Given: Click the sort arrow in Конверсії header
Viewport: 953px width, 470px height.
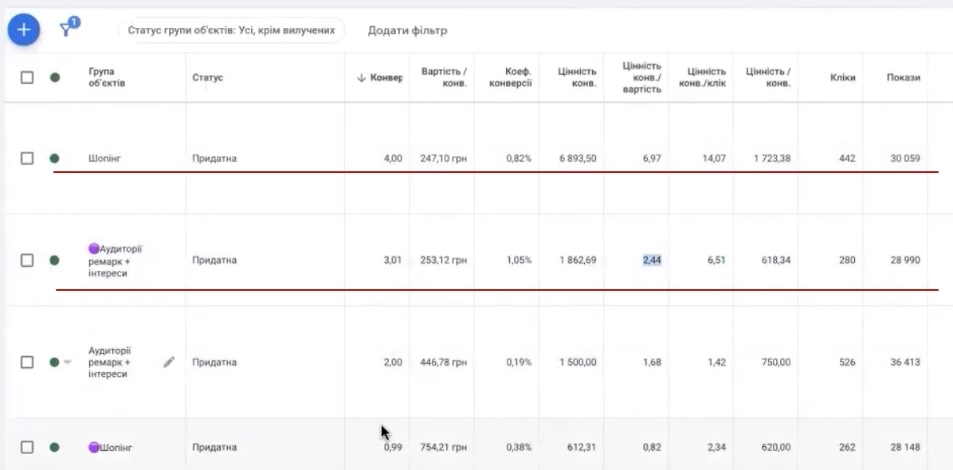Looking at the screenshot, I should tap(361, 78).
